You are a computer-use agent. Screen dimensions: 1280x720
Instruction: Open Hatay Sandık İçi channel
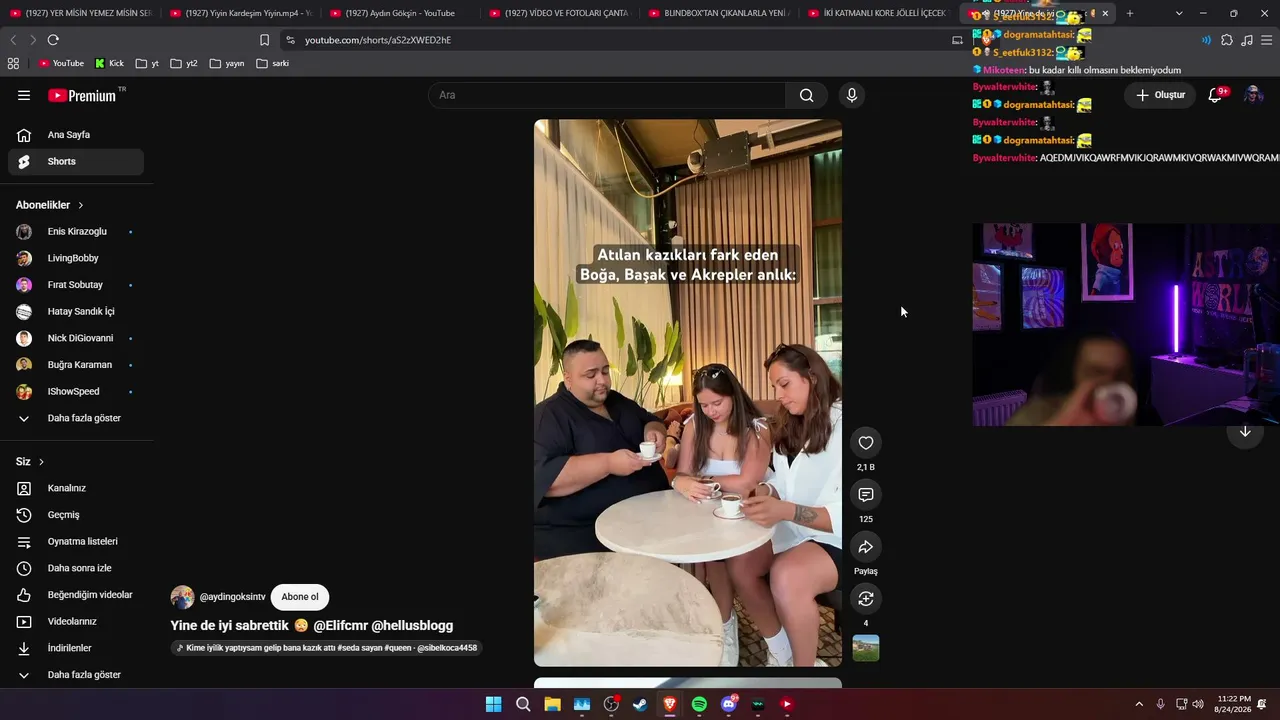[76, 312]
